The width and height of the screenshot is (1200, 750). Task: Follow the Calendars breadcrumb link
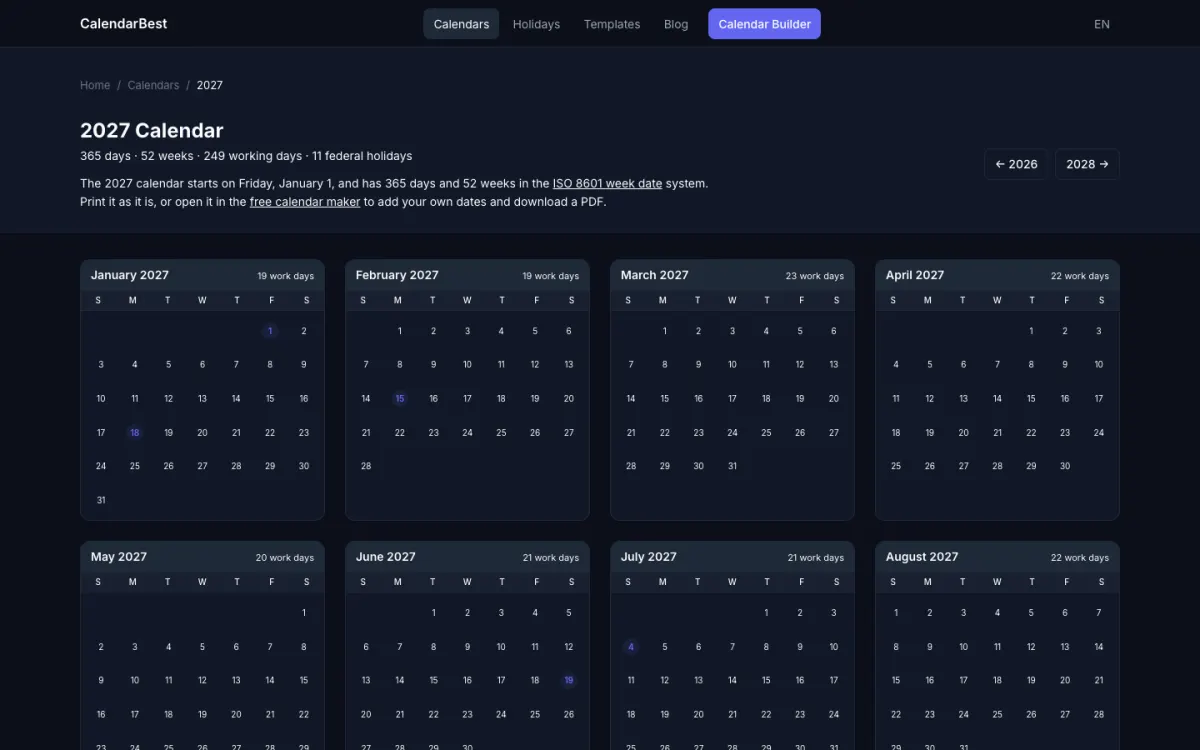click(x=153, y=85)
